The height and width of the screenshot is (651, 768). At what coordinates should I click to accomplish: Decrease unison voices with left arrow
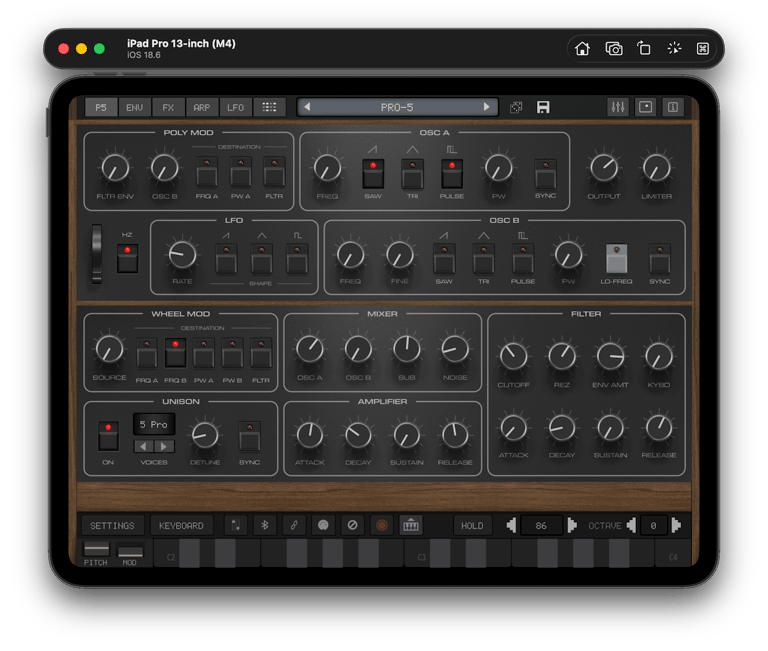144,446
